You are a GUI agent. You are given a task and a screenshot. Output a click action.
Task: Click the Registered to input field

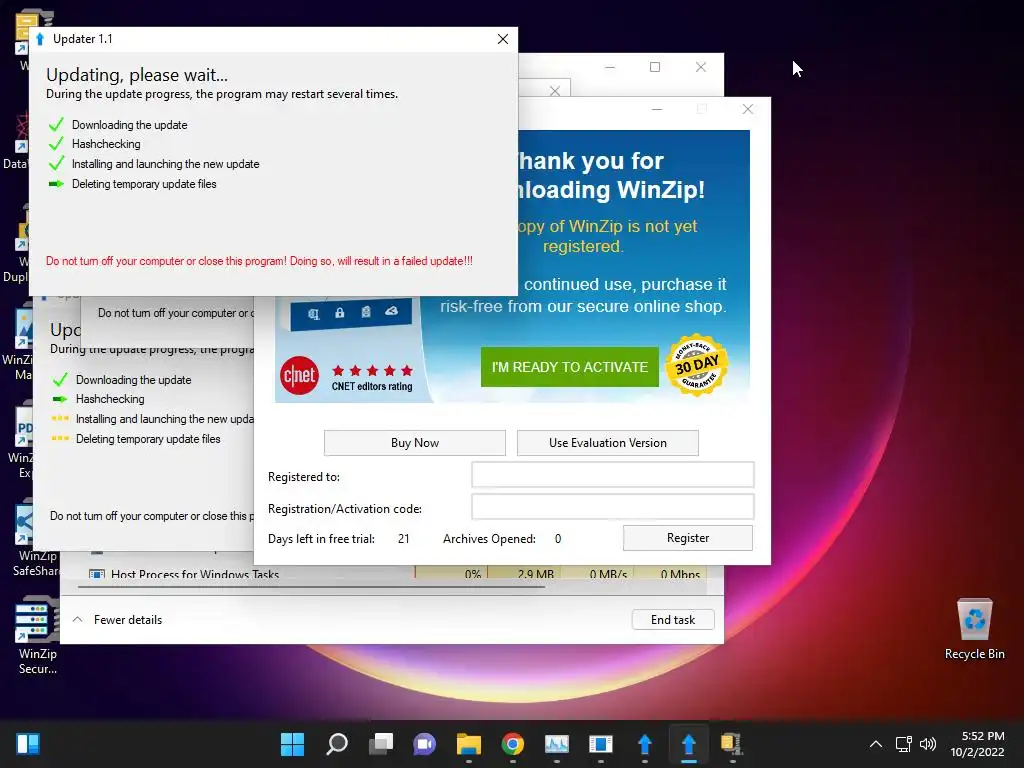[x=613, y=475]
